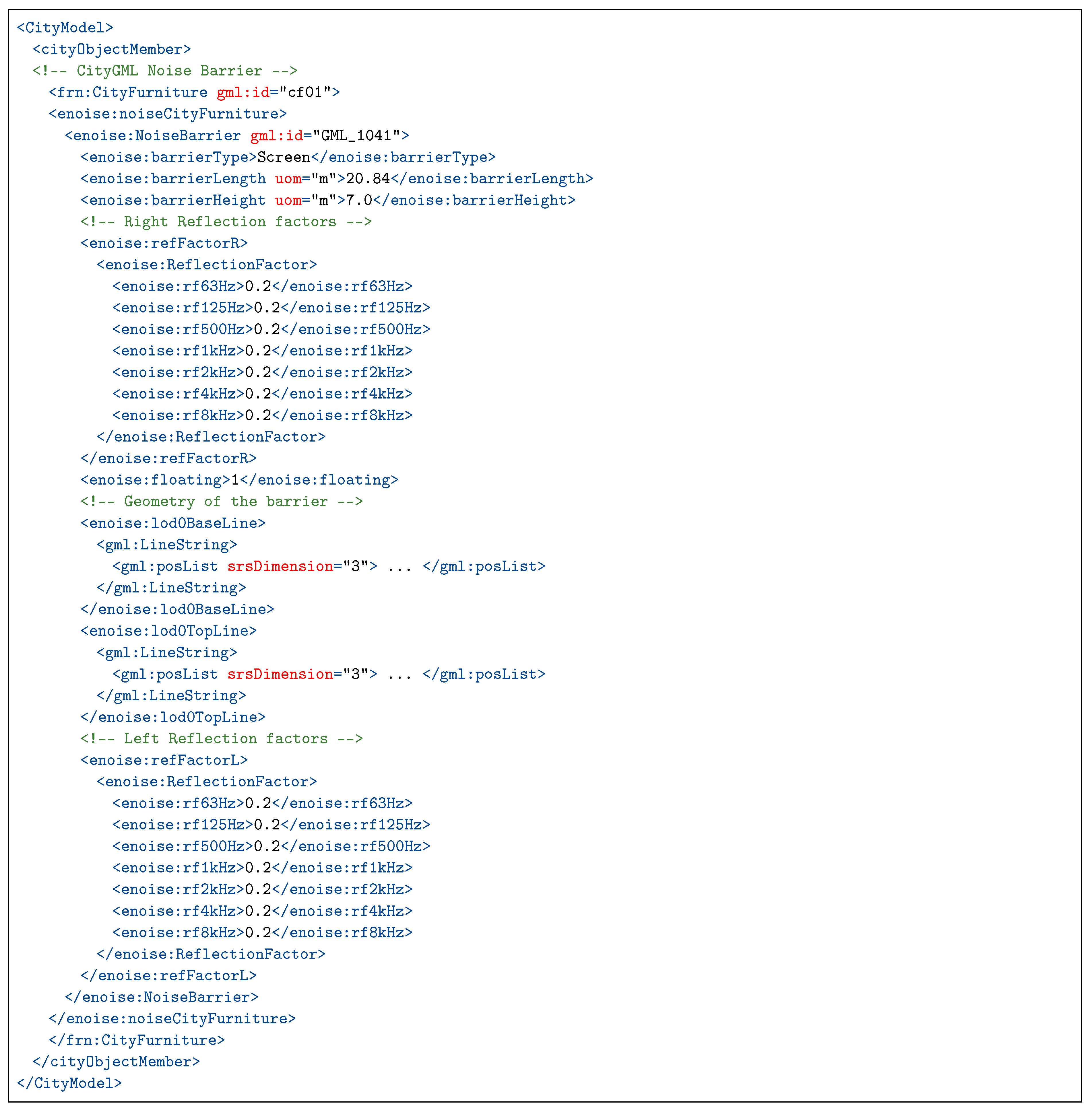Image resolution: width=1092 pixels, height=1108 pixels.
Task: Click the opening enoise:refFactorR tag
Action: click(x=164, y=243)
